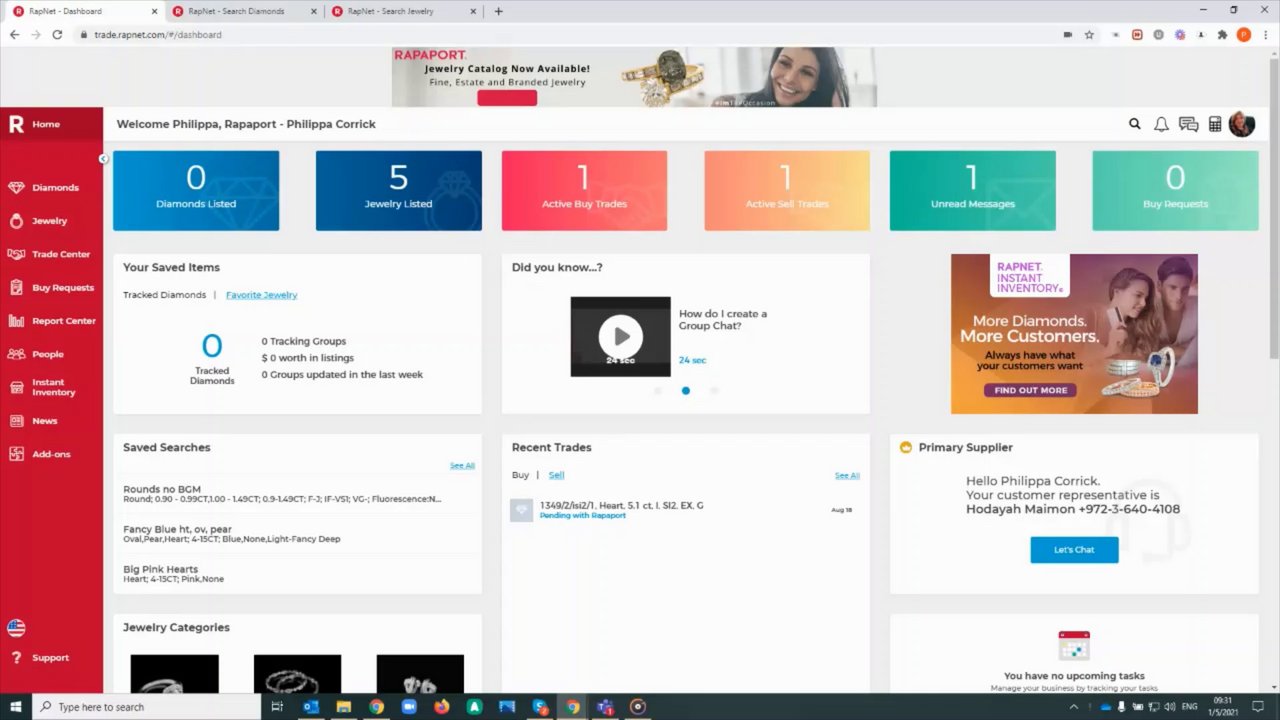Open Jewelry Listed tile
The height and width of the screenshot is (720, 1280).
[399, 191]
